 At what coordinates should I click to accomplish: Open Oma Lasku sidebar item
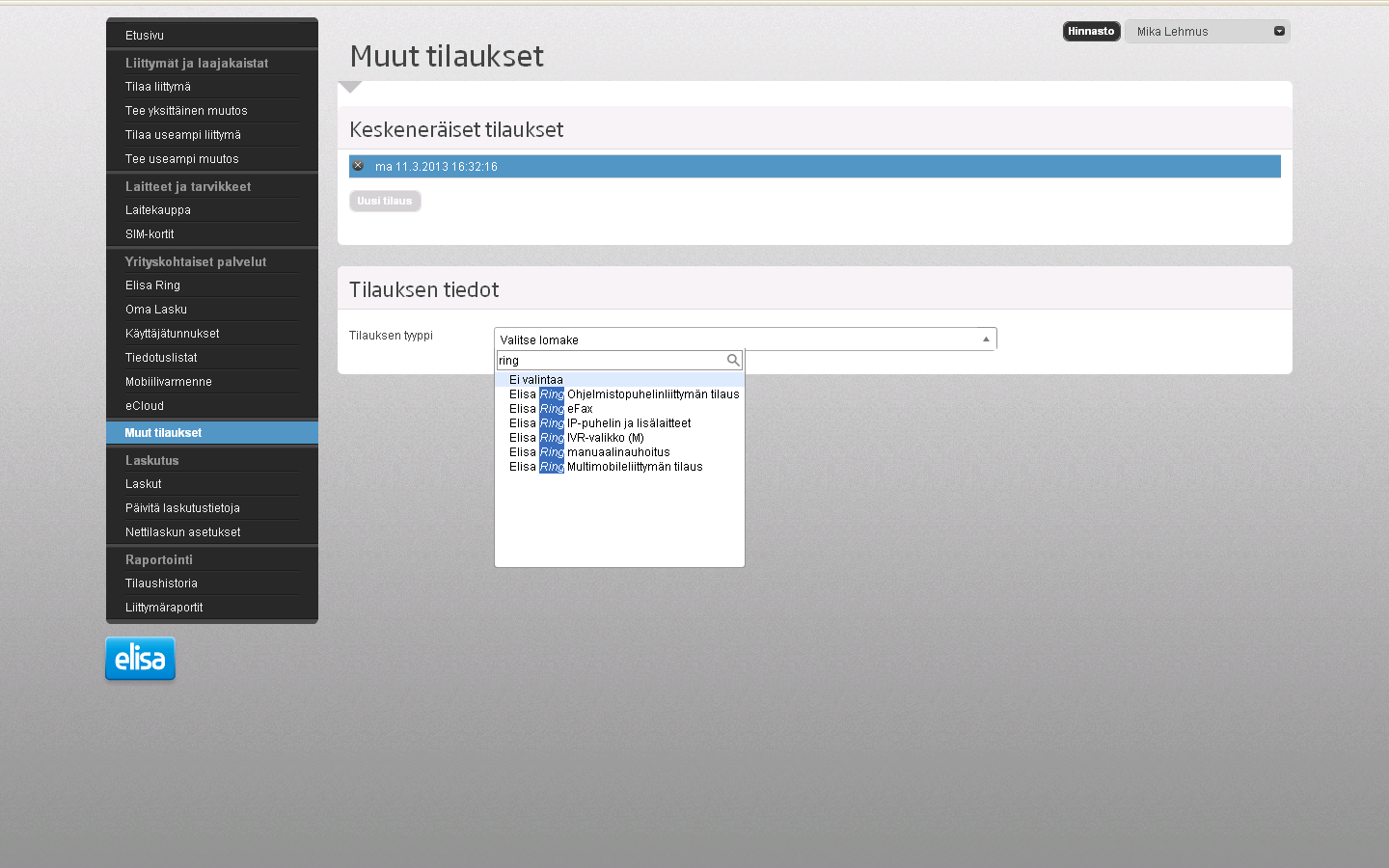156,310
